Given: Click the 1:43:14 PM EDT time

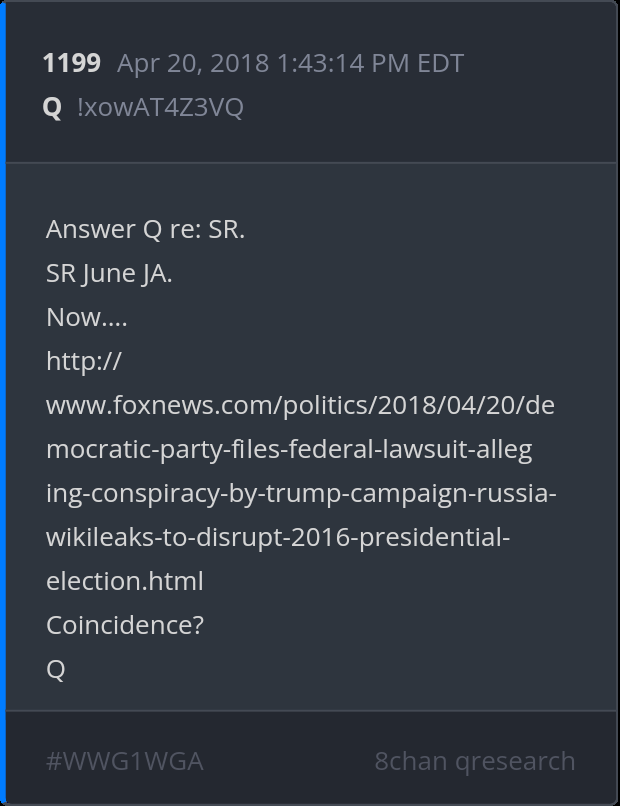Looking at the screenshot, I should pyautogui.click(x=370, y=64).
